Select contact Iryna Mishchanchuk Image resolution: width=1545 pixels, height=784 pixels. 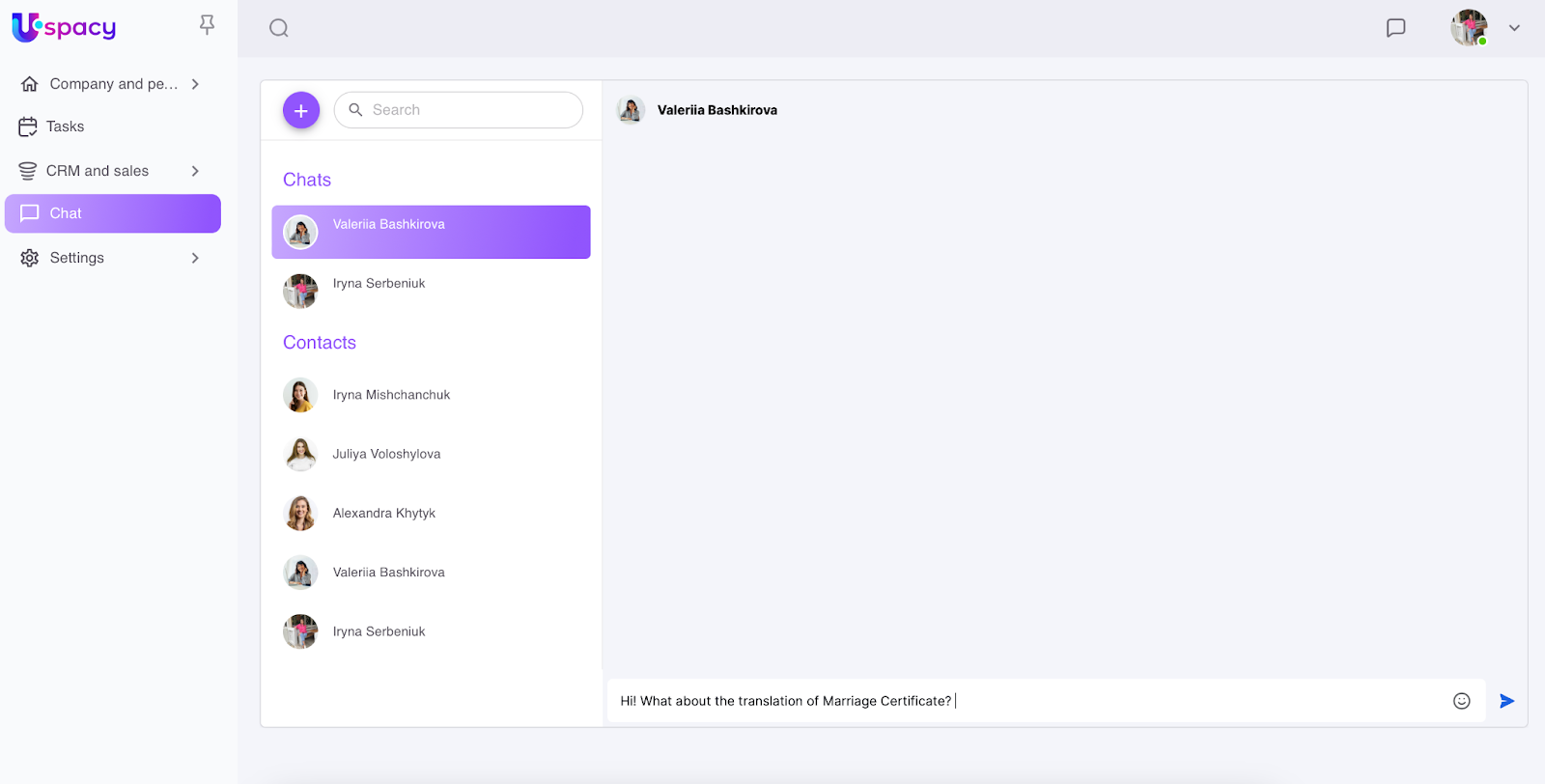tap(391, 395)
